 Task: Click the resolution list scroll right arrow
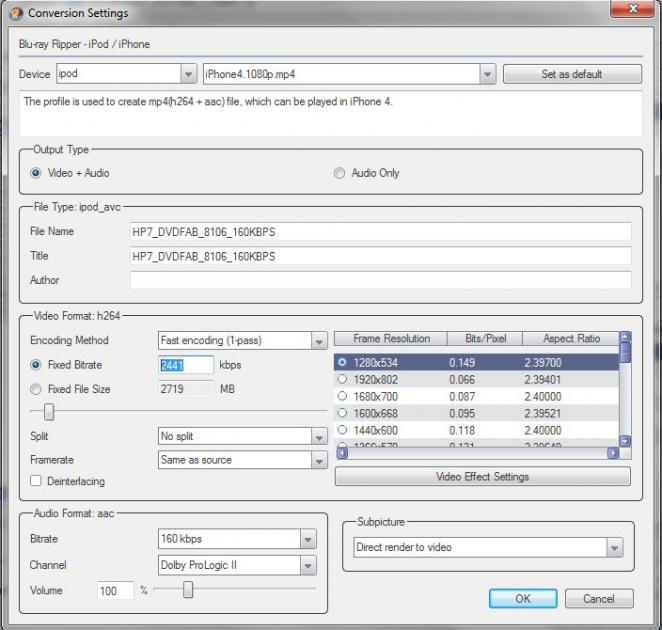click(613, 453)
